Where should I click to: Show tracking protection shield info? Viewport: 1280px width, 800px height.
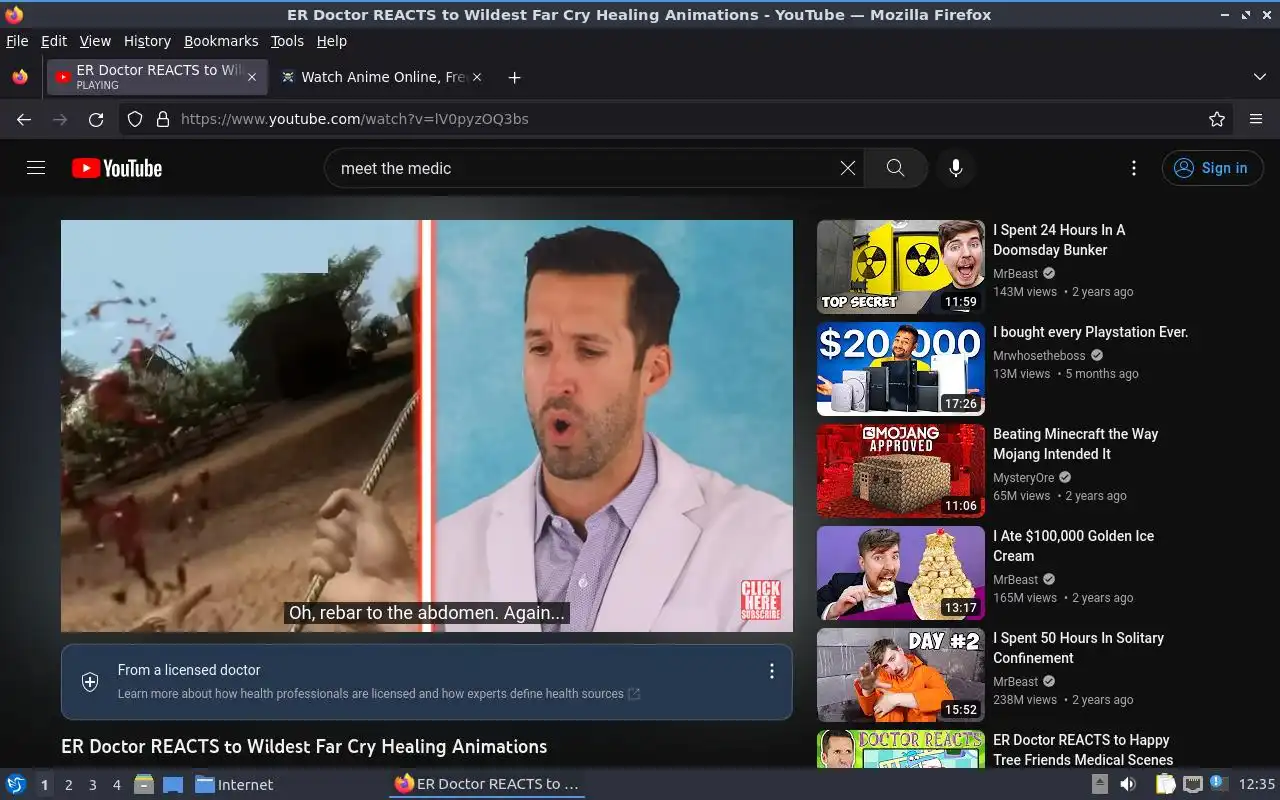pyautogui.click(x=136, y=119)
